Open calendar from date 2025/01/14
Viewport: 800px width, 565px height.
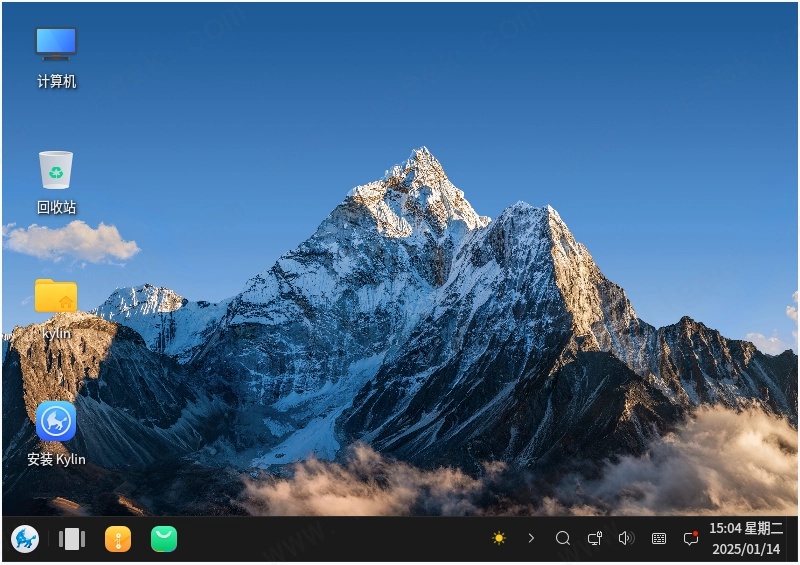746,549
